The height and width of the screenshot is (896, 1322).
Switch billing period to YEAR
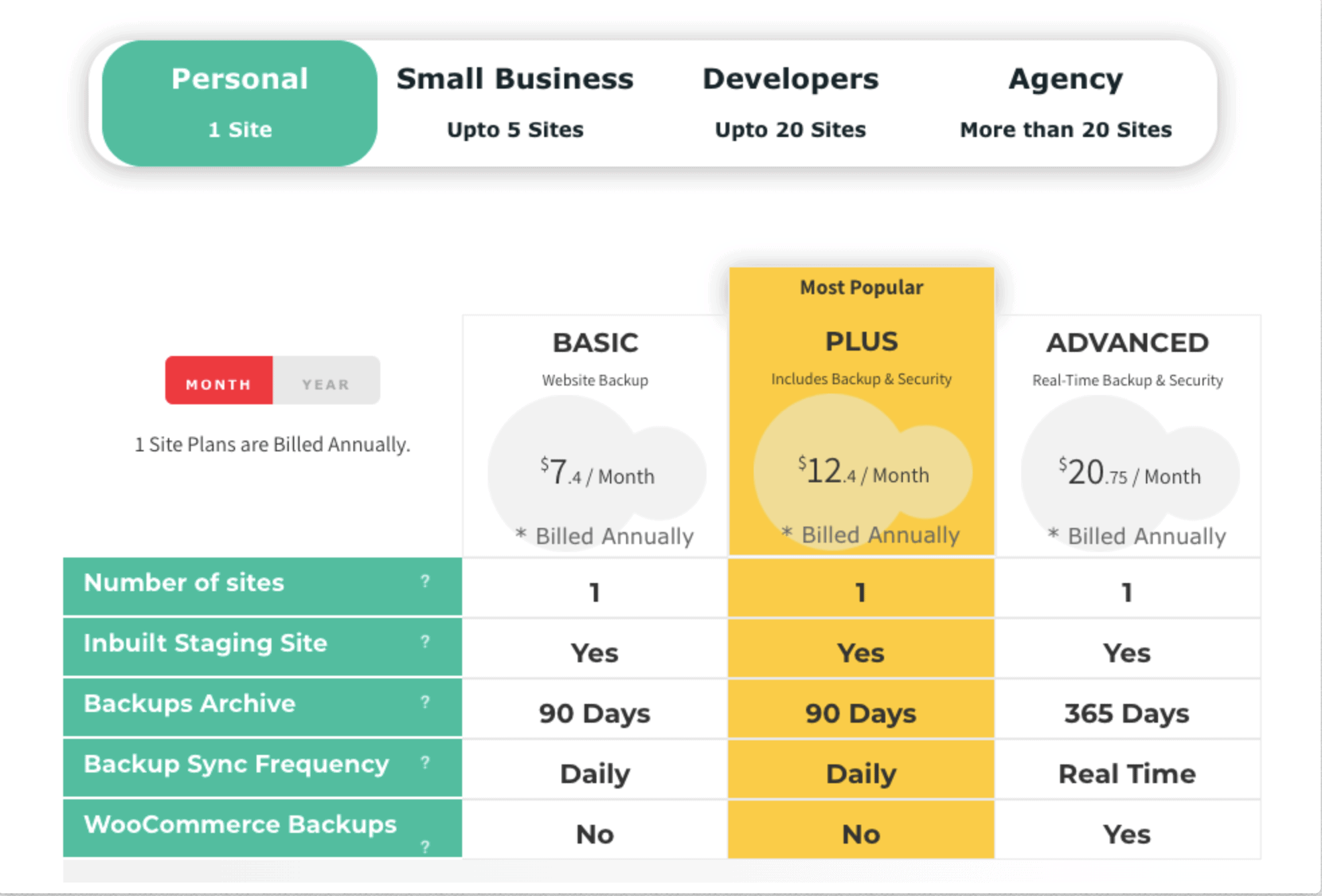pos(326,384)
